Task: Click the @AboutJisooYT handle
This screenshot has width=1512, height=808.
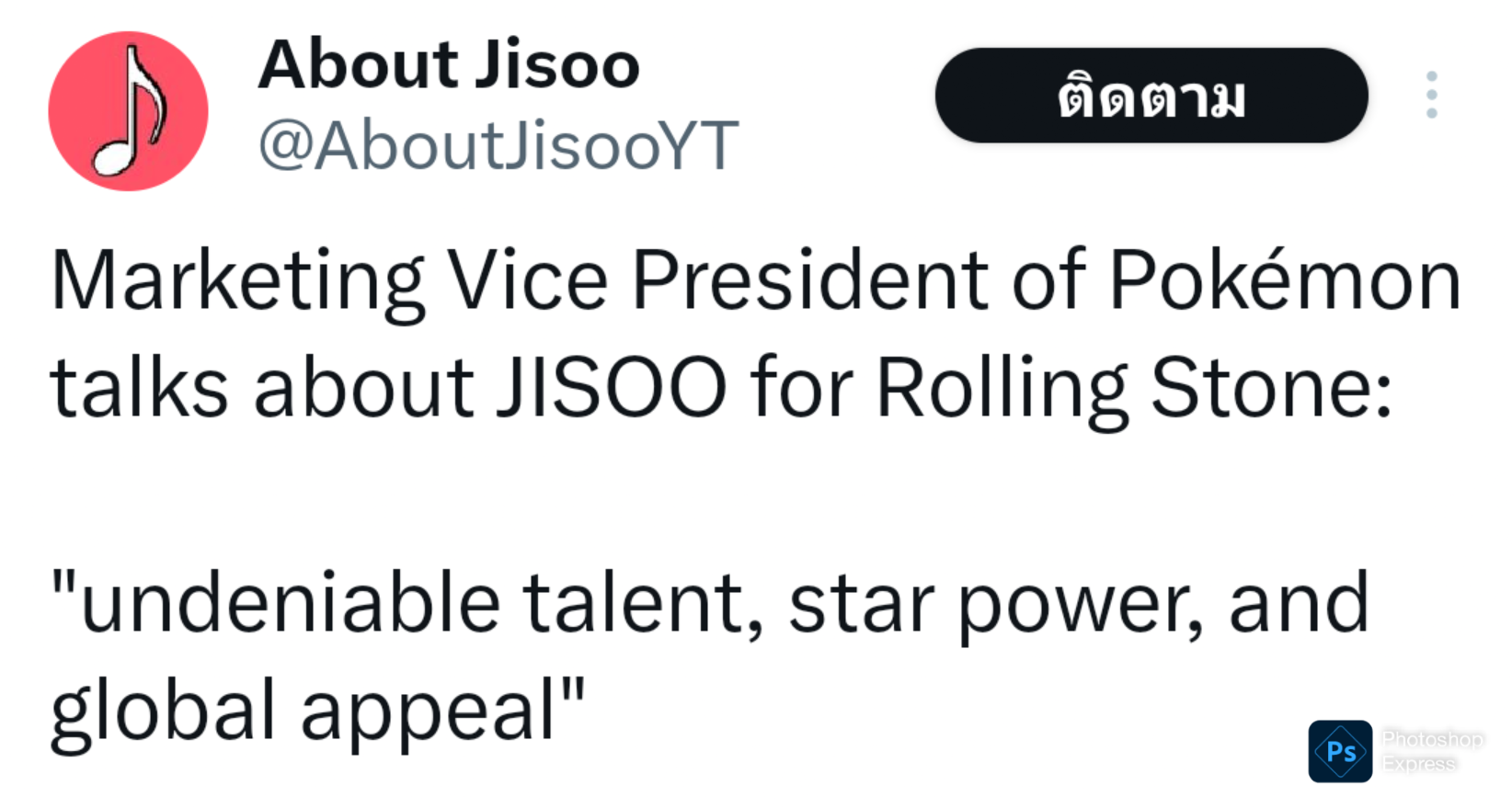Action: pyautogui.click(x=498, y=145)
